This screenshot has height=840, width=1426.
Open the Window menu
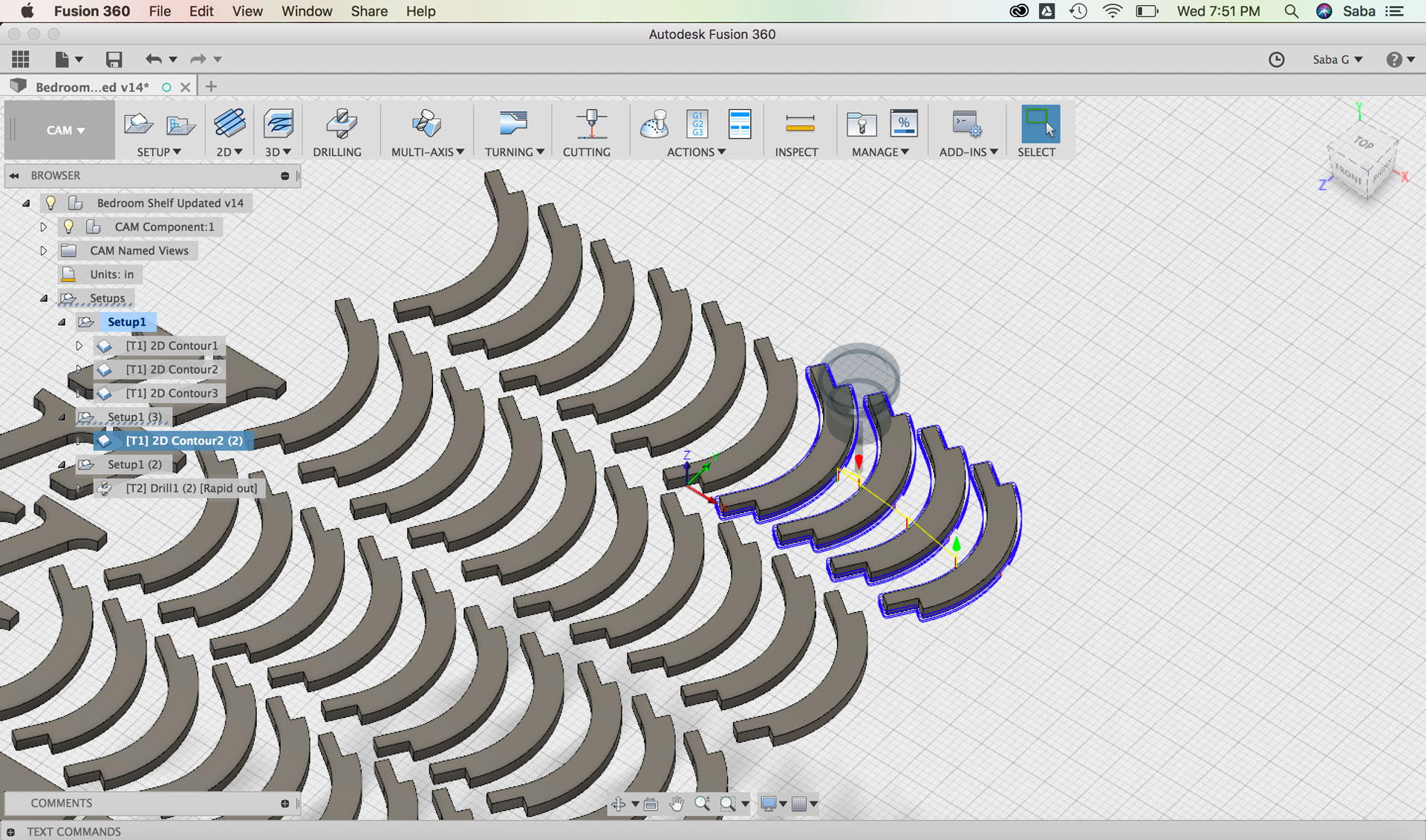pos(307,11)
